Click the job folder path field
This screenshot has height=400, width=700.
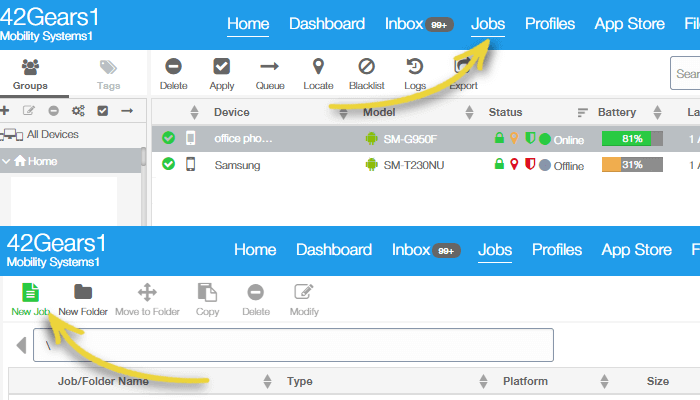click(x=293, y=345)
